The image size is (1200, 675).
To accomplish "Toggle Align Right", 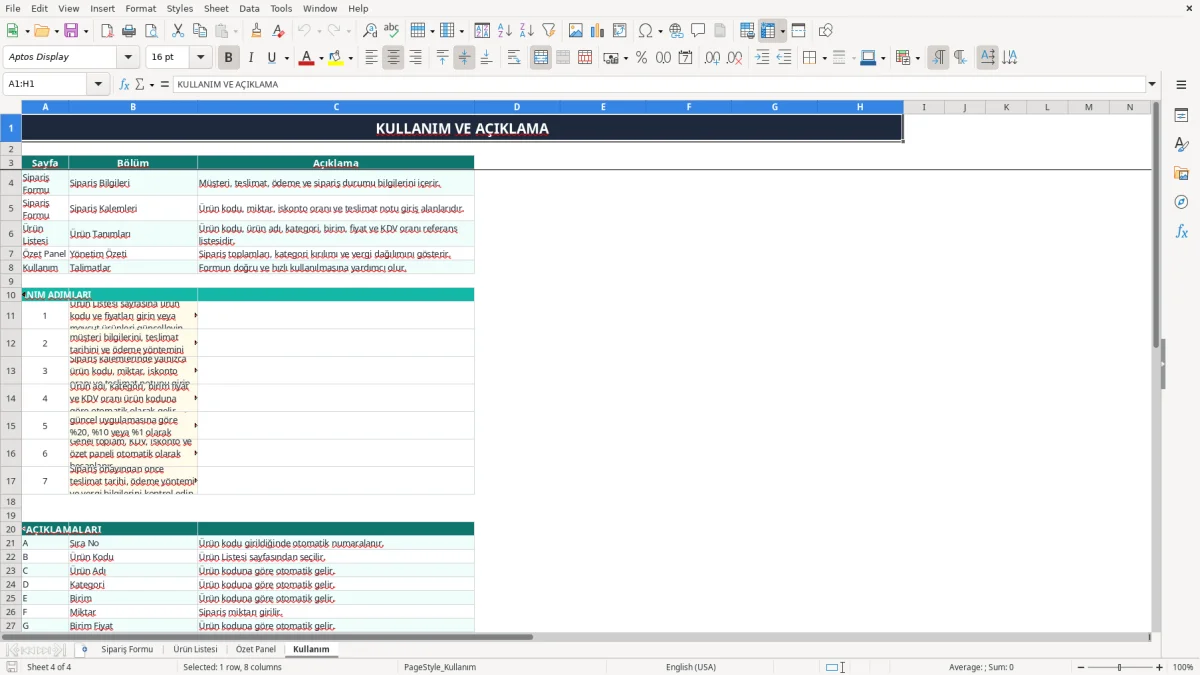I will point(415,58).
